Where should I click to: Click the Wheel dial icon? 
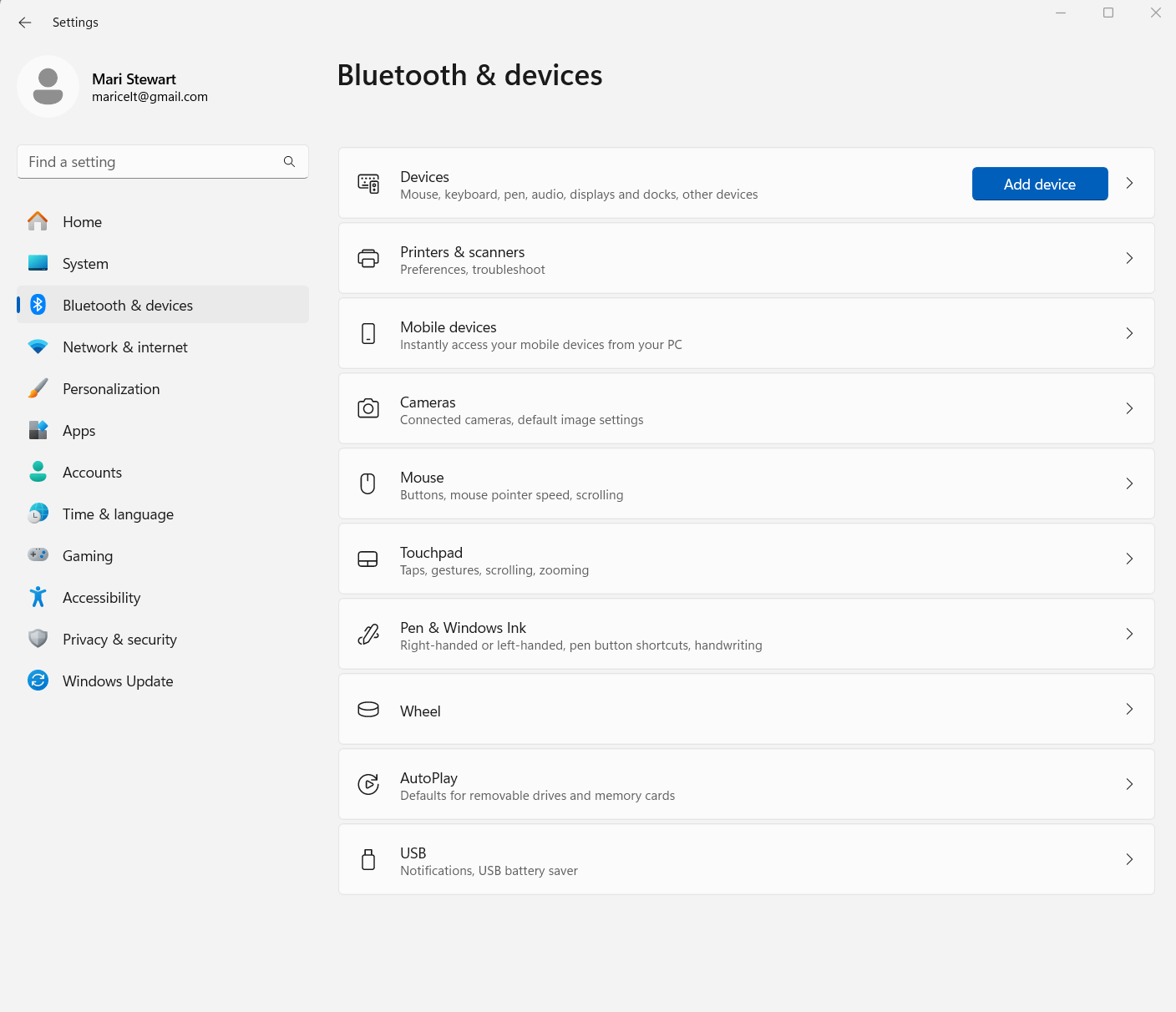tap(368, 710)
